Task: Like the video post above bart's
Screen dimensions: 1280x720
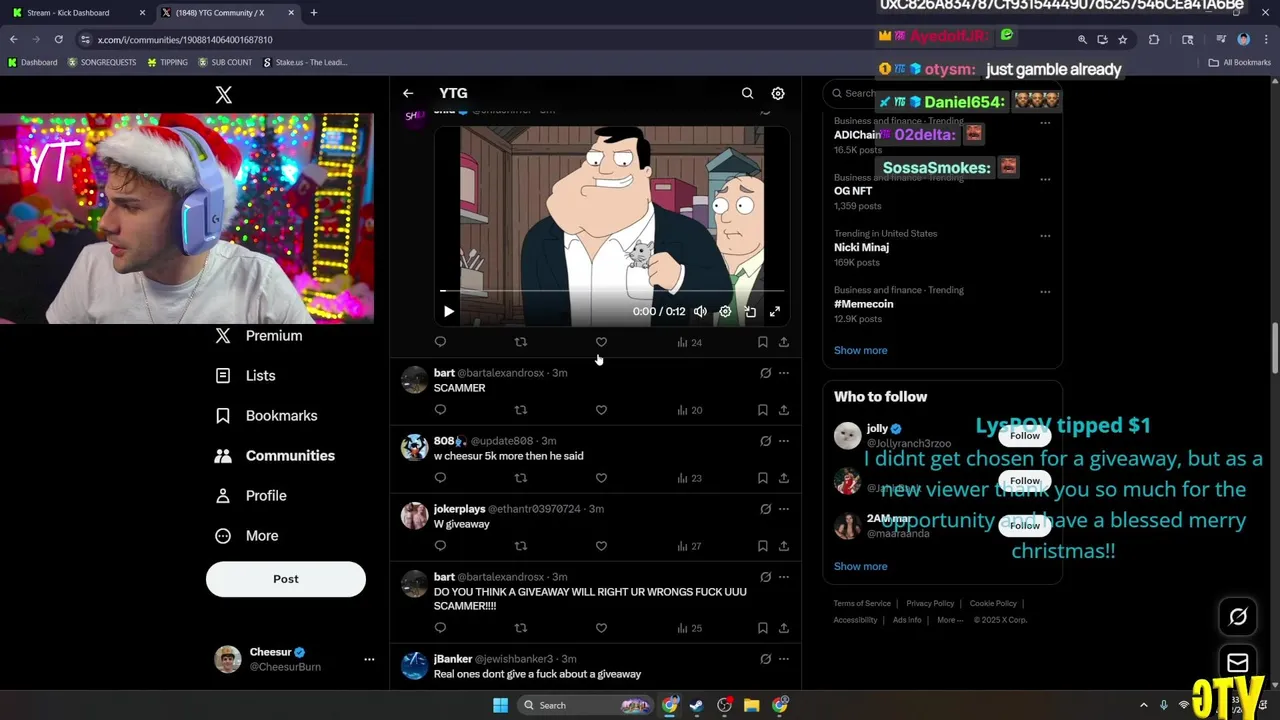Action: pos(601,342)
